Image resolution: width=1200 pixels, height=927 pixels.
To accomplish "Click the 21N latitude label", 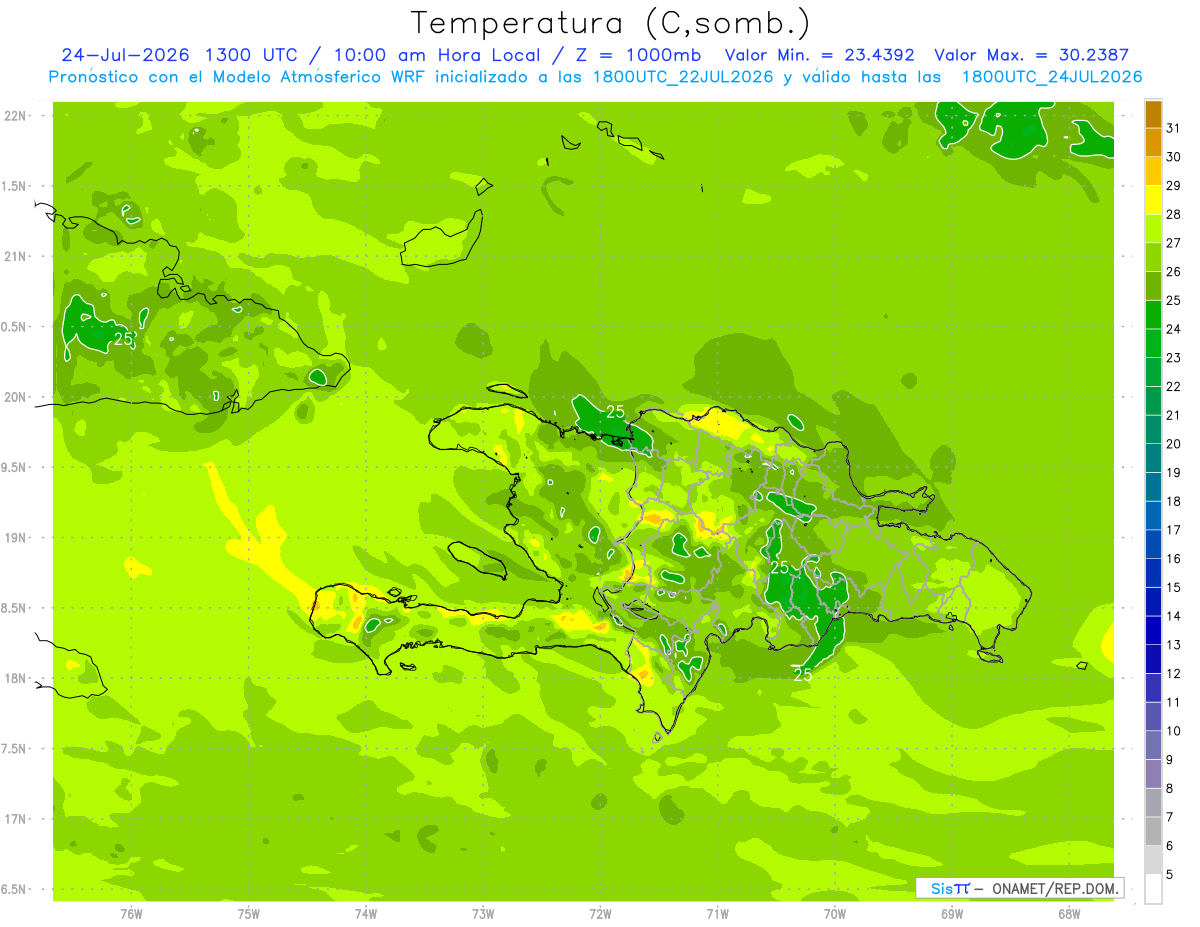I will 15,257.
